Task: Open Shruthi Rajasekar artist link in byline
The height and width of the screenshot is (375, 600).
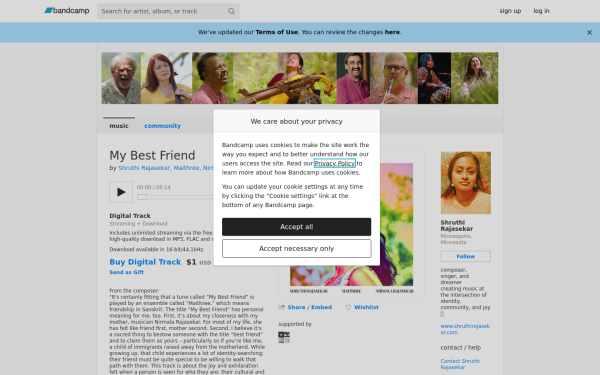Action: click(144, 168)
